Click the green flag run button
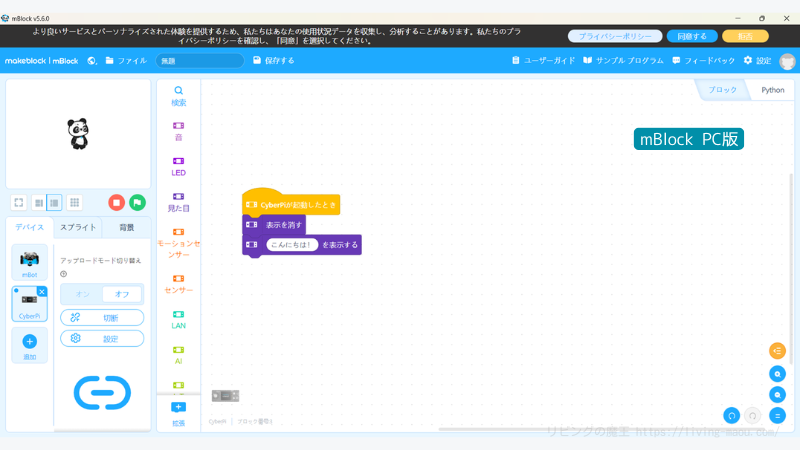 click(x=137, y=203)
